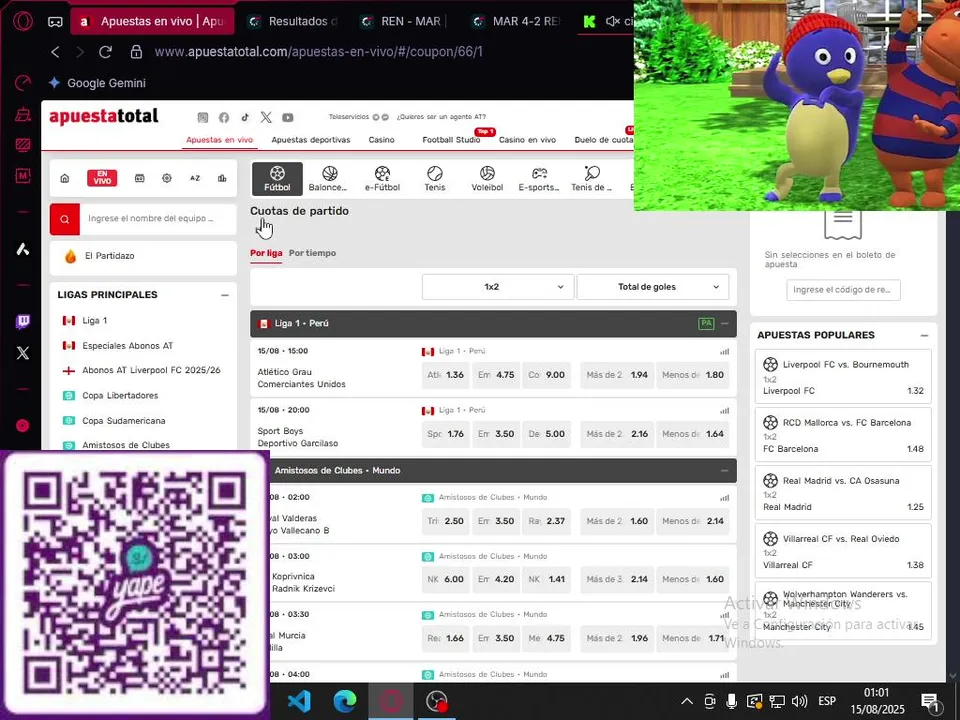Select Real Madrid vs. CA Osasuna bet
The height and width of the screenshot is (720, 960).
pos(843,493)
